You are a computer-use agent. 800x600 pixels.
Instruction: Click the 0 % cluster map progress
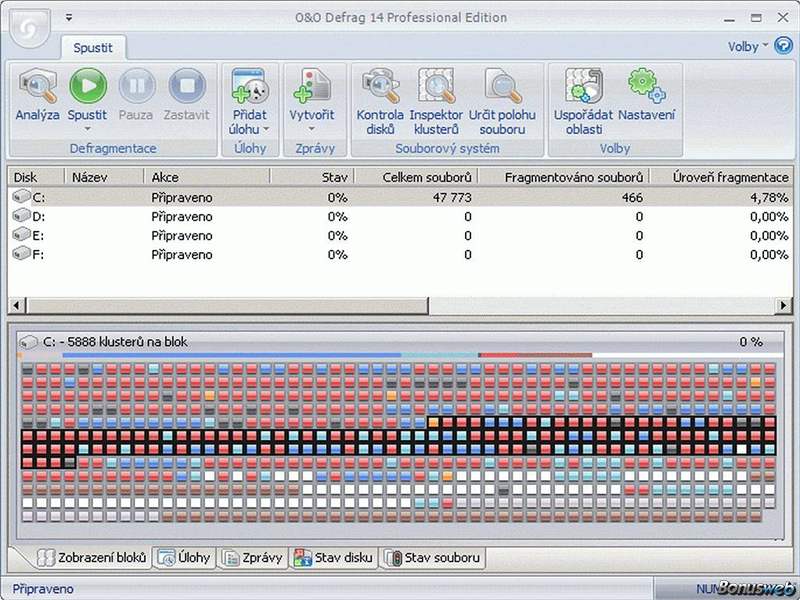pyautogui.click(x=751, y=342)
